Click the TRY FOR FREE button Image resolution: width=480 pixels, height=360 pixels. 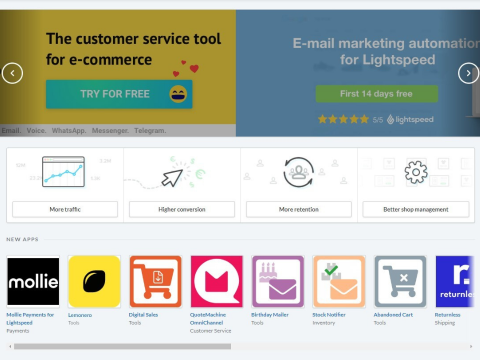coord(119,94)
